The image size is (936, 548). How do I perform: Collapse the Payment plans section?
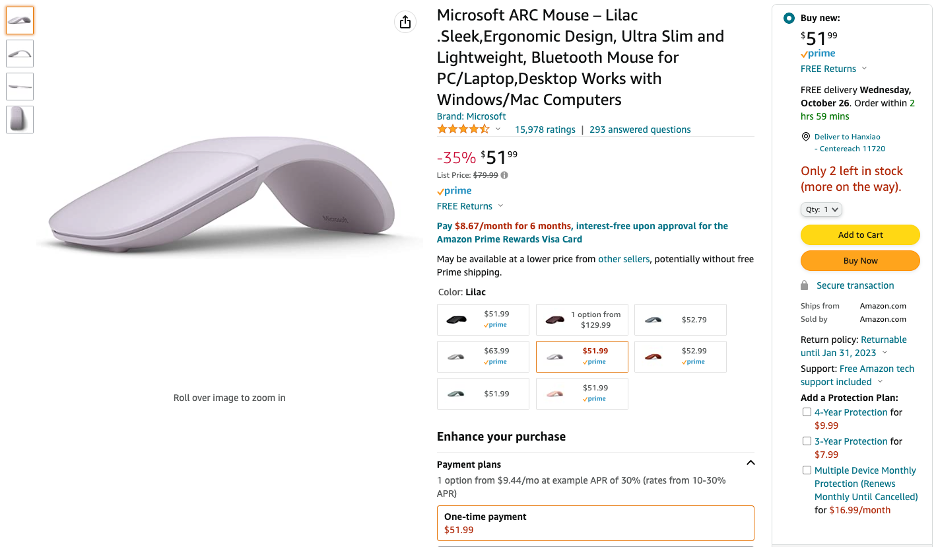751,463
